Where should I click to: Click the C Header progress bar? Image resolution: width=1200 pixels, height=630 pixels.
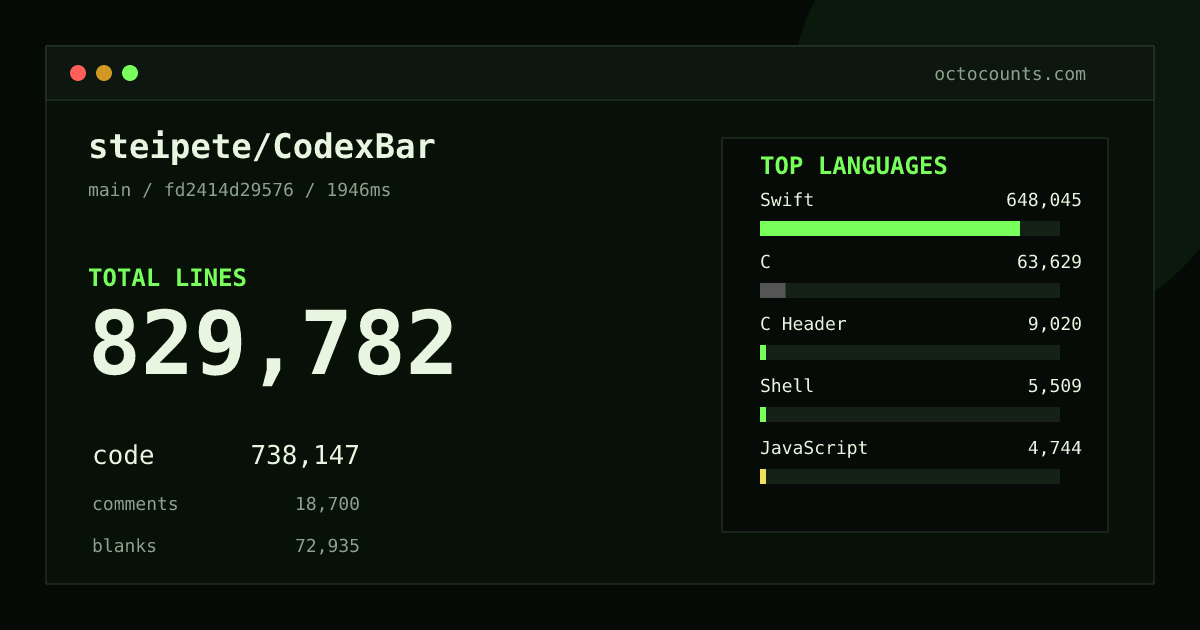click(x=910, y=352)
